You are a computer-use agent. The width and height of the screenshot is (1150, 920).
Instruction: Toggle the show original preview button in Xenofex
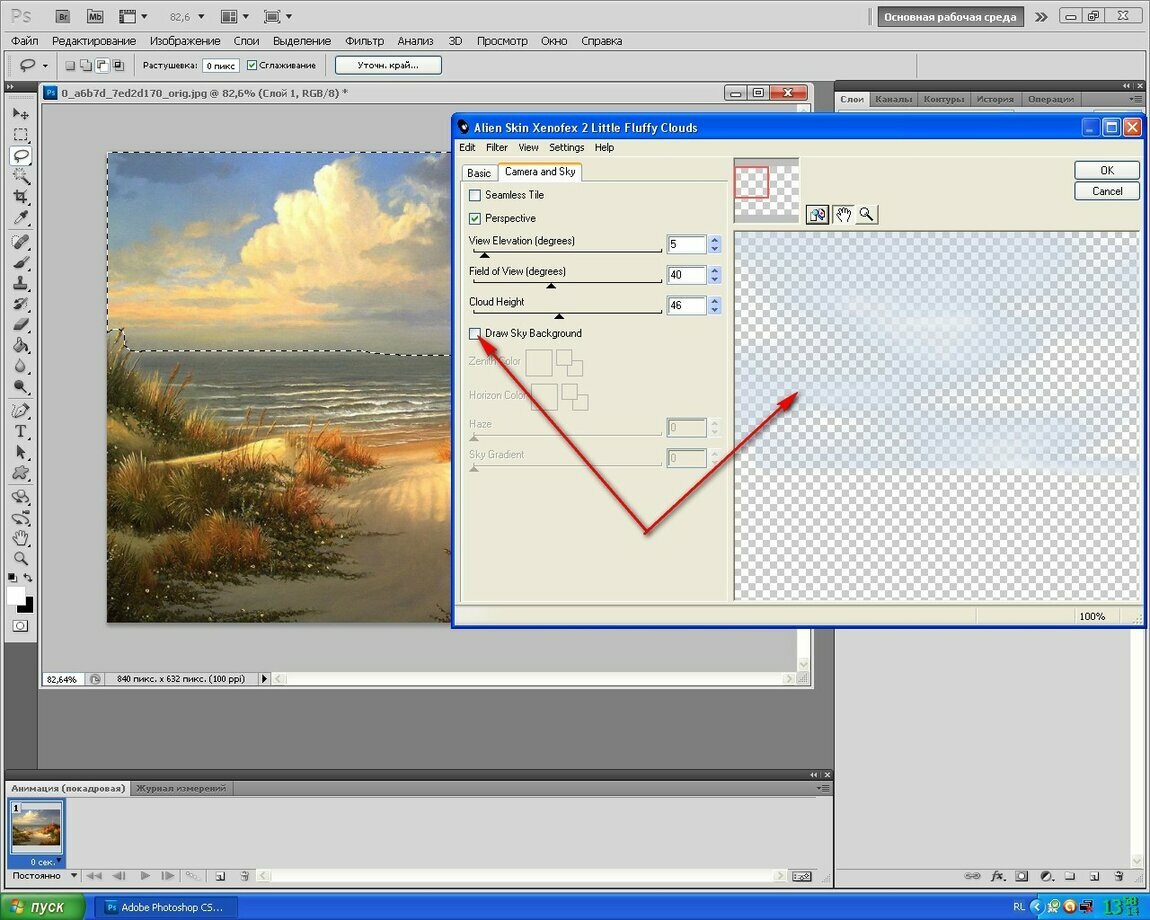(817, 214)
